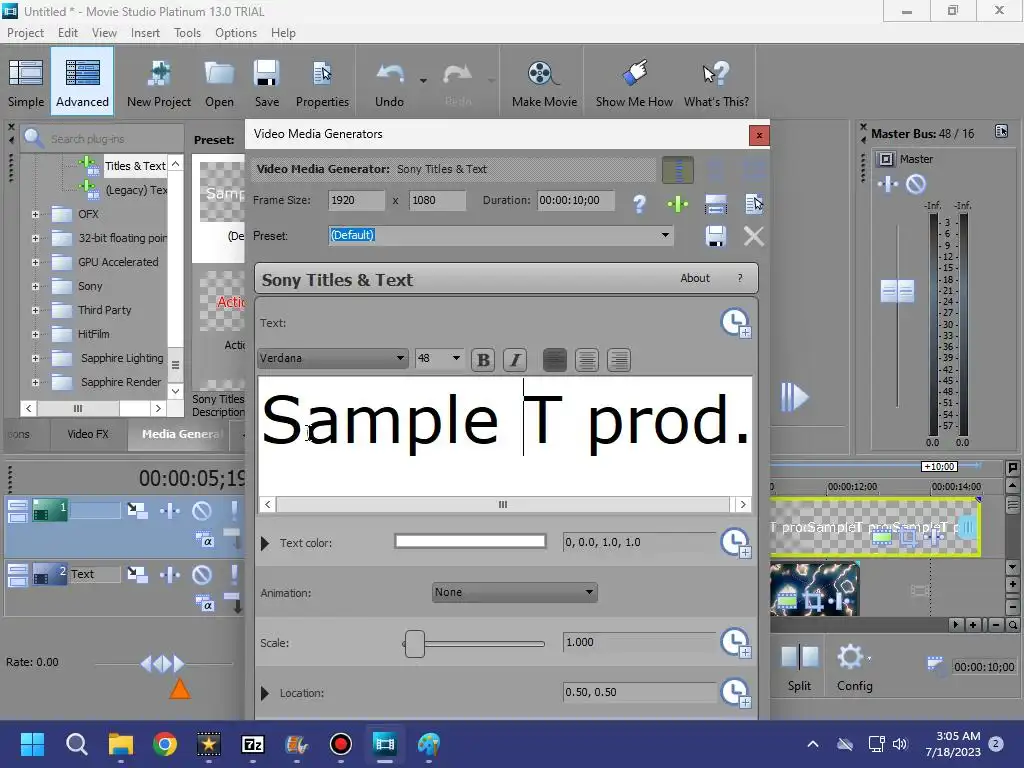Screen dimensions: 1024x768
Task: Expand the Sony folder
Action: point(35,286)
